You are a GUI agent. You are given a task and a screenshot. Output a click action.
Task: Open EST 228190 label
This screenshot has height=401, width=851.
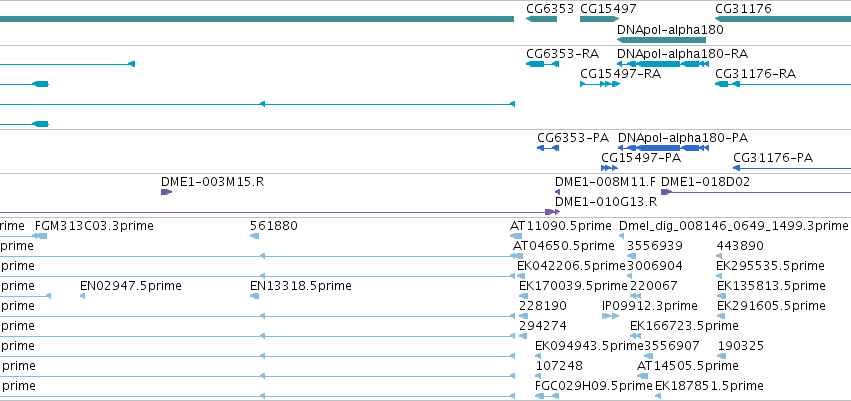pyautogui.click(x=543, y=305)
